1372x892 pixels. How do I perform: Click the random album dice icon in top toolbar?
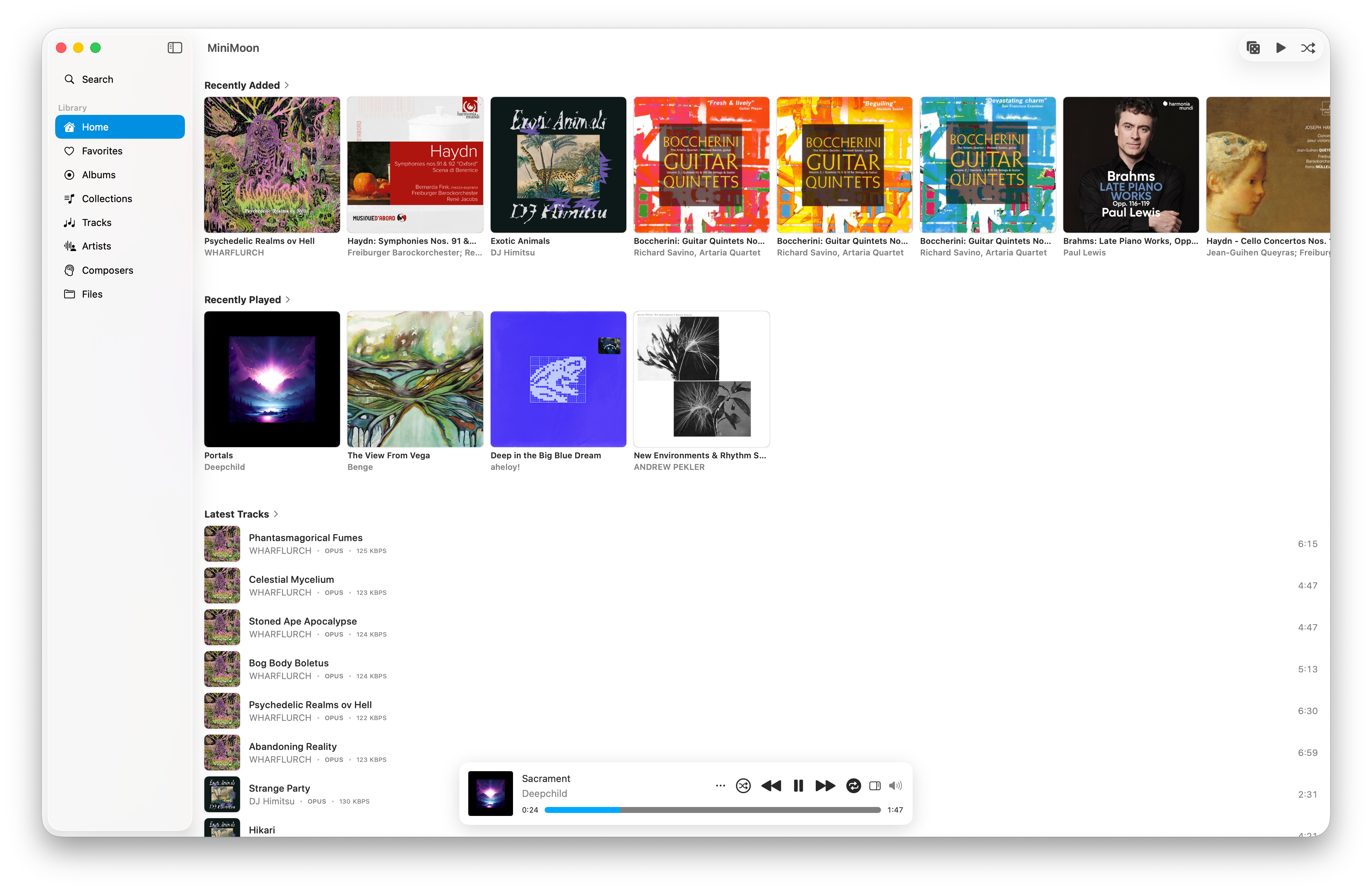coord(1253,48)
